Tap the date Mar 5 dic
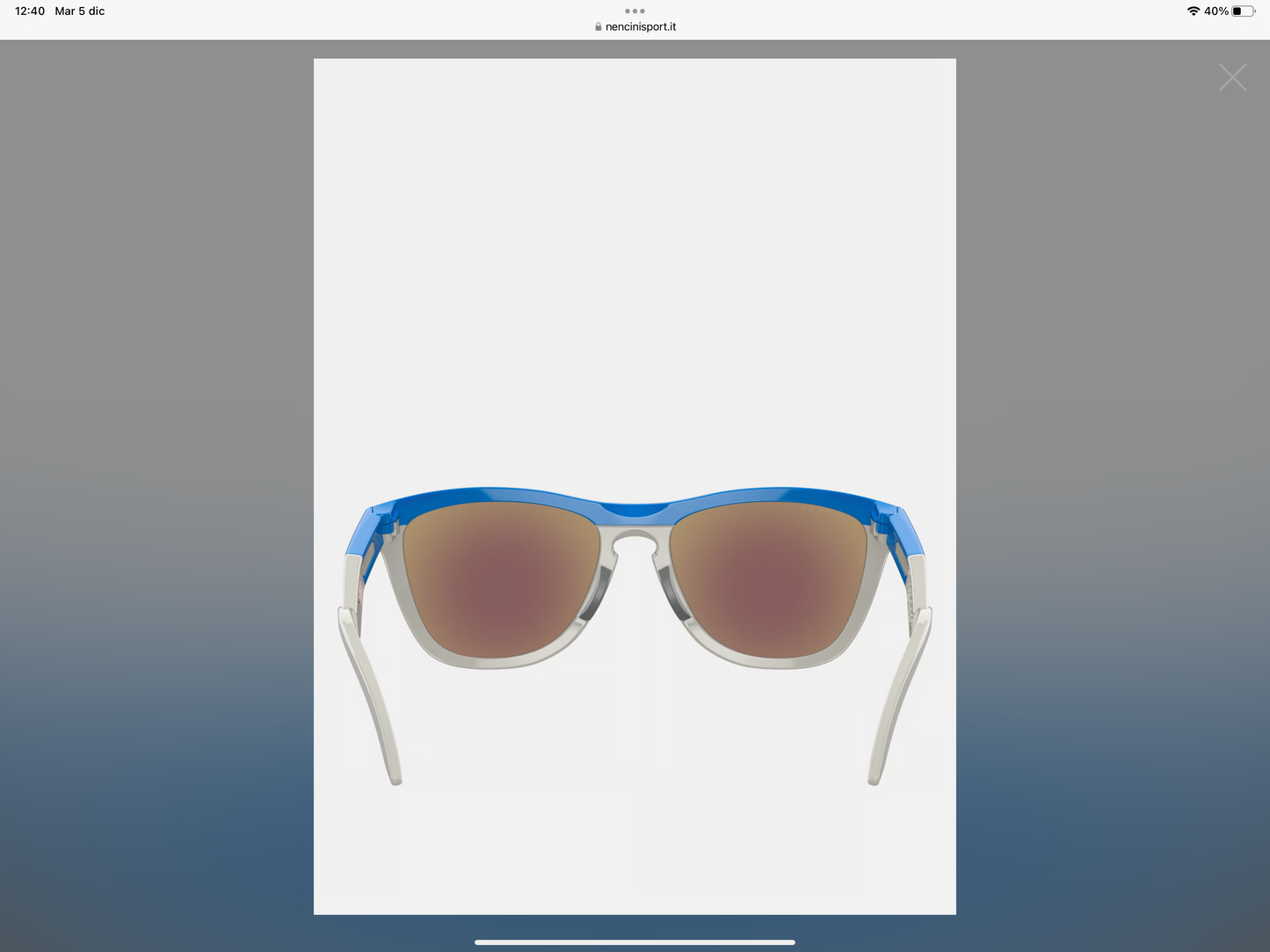Image resolution: width=1270 pixels, height=952 pixels. point(79,11)
